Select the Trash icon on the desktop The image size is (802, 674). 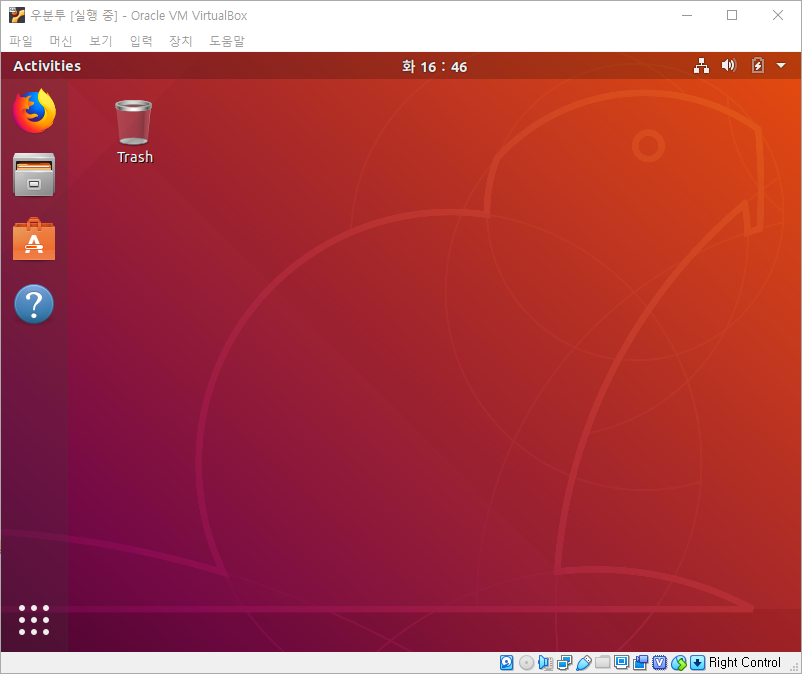134,132
